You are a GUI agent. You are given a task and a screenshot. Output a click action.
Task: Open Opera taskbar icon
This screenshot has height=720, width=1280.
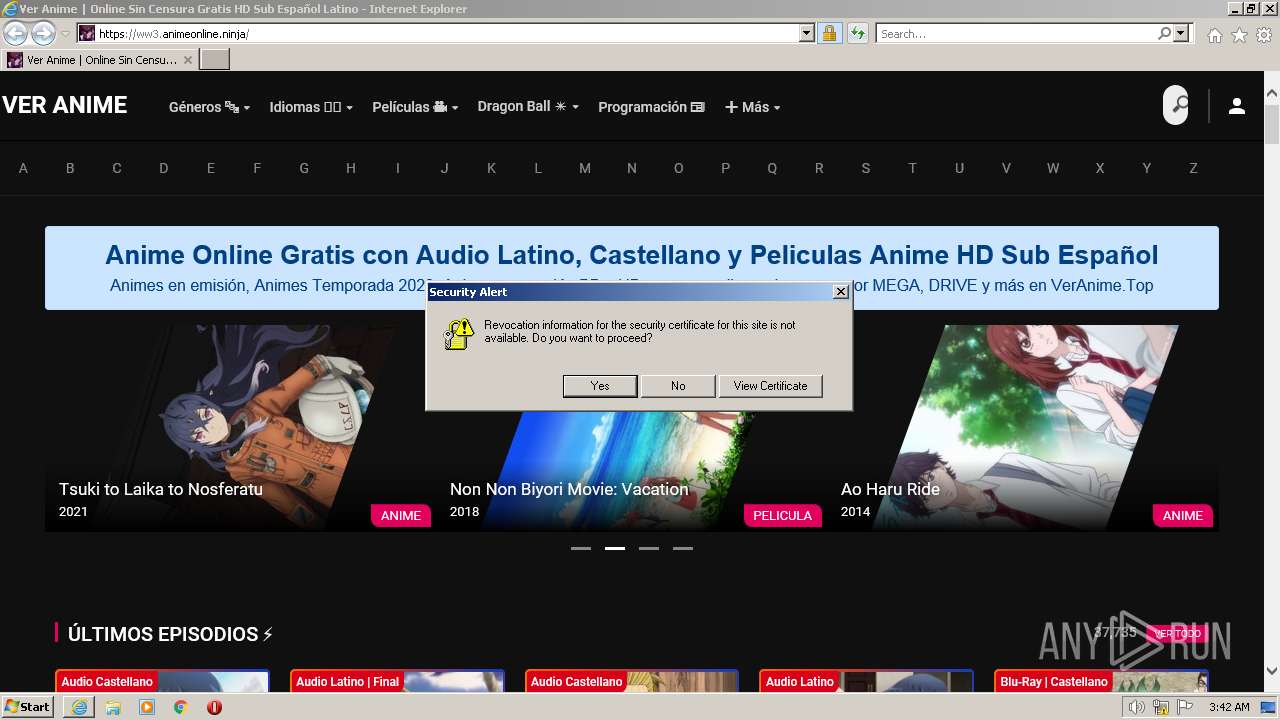[x=214, y=707]
